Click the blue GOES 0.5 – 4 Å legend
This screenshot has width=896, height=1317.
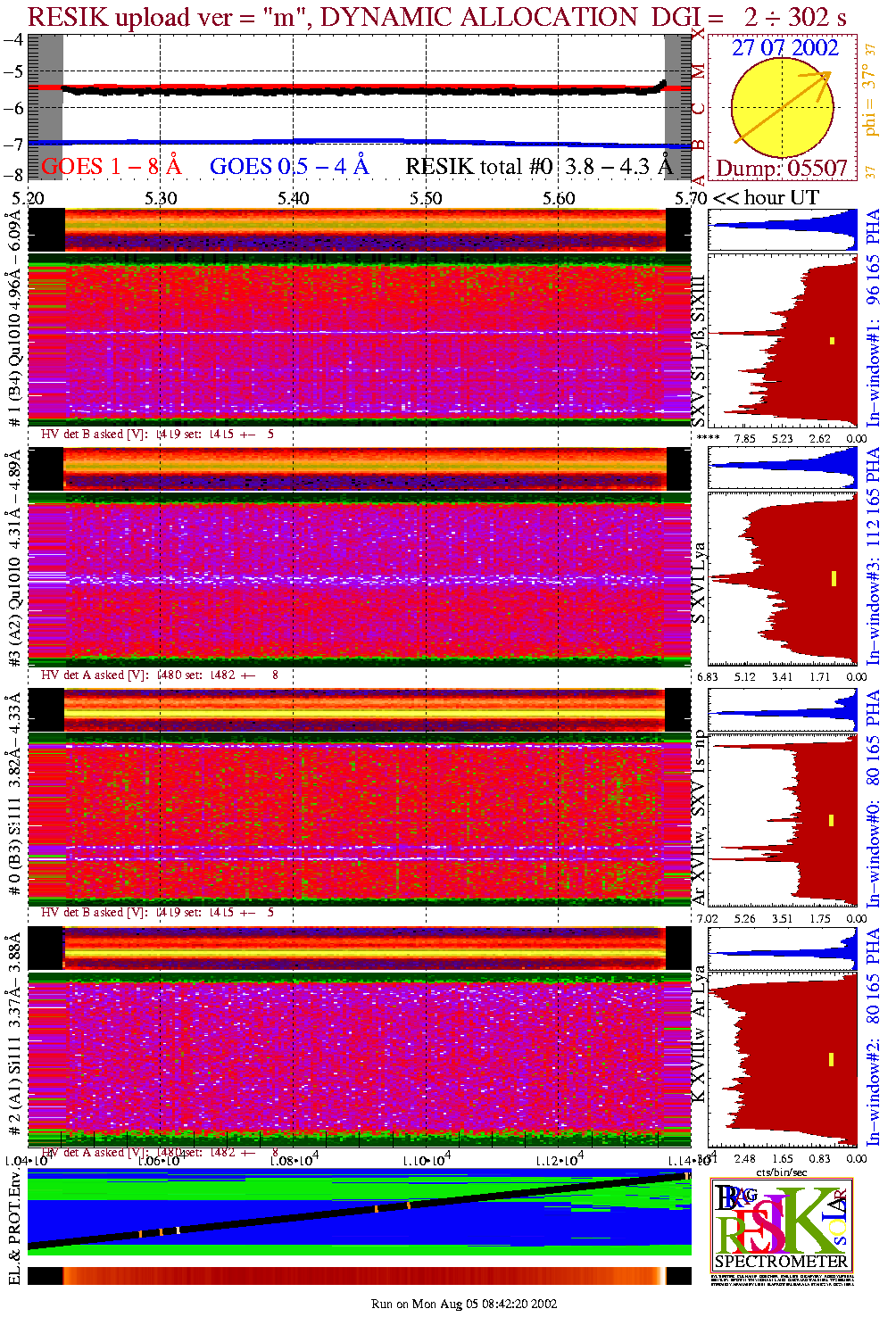(288, 167)
